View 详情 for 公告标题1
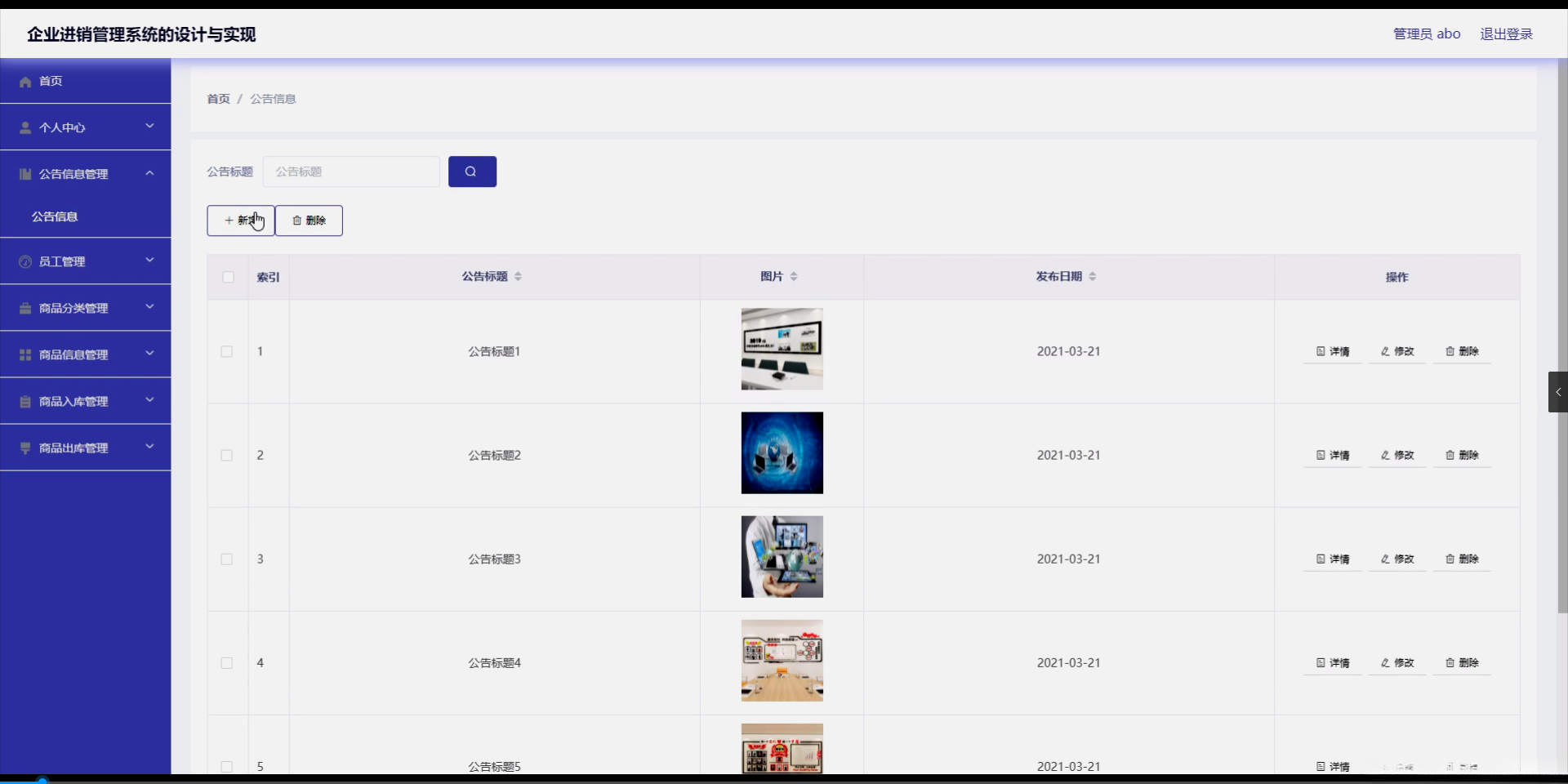Viewport: 1568px width, 784px height. [x=1333, y=351]
